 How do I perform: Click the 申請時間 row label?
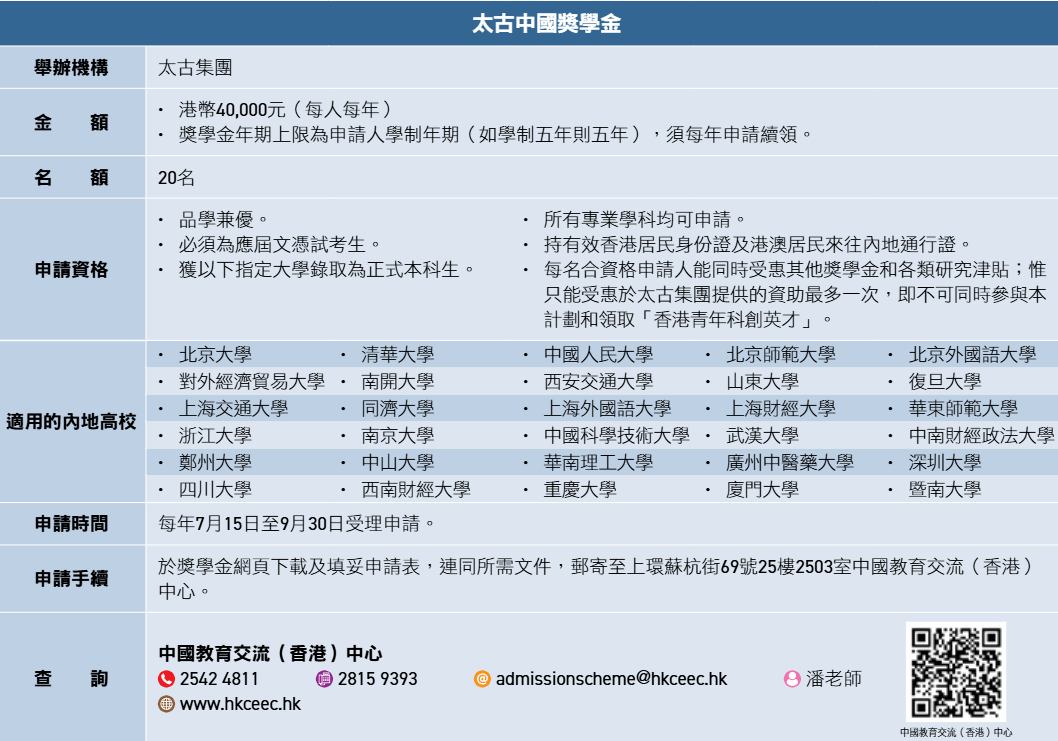pyautogui.click(x=72, y=524)
